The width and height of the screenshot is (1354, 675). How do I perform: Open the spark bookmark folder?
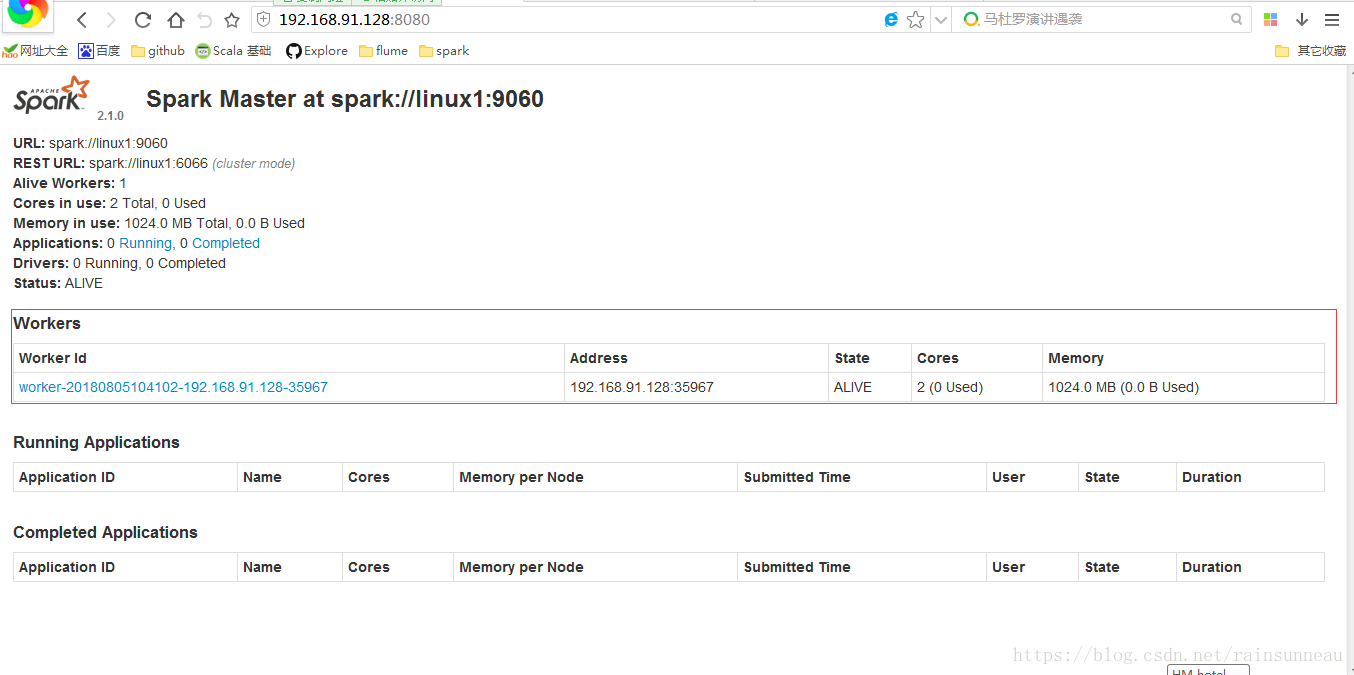point(444,51)
